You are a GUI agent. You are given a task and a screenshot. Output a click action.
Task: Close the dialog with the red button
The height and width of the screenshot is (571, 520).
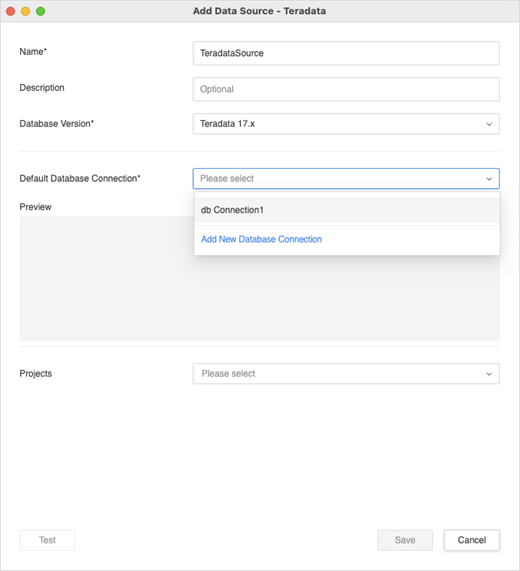tap(11, 11)
